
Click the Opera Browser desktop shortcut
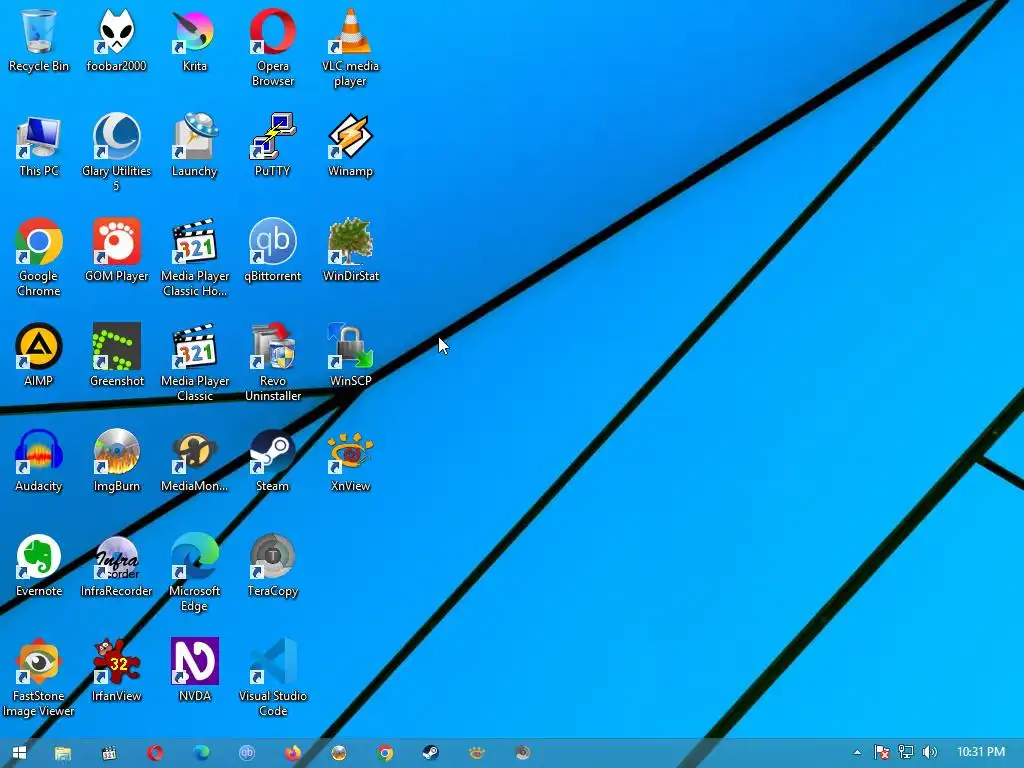[272, 48]
